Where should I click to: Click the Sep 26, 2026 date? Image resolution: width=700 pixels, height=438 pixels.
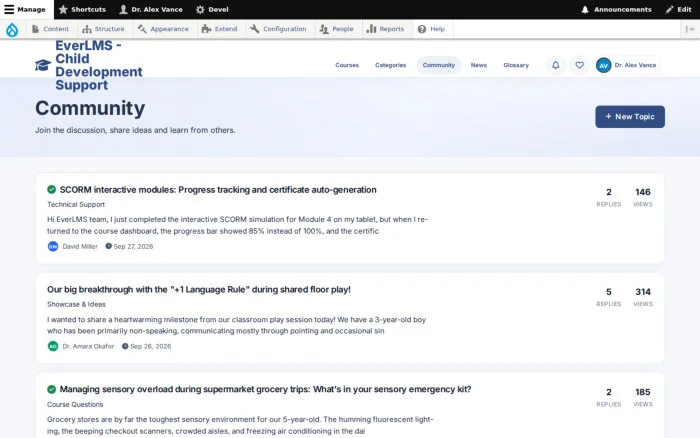coord(150,346)
